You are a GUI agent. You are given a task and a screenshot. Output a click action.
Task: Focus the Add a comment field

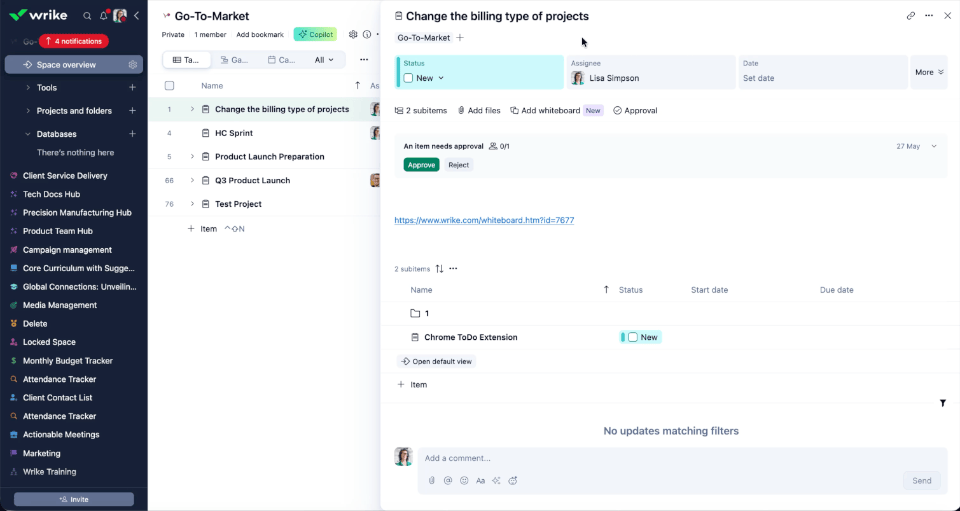tap(682, 458)
